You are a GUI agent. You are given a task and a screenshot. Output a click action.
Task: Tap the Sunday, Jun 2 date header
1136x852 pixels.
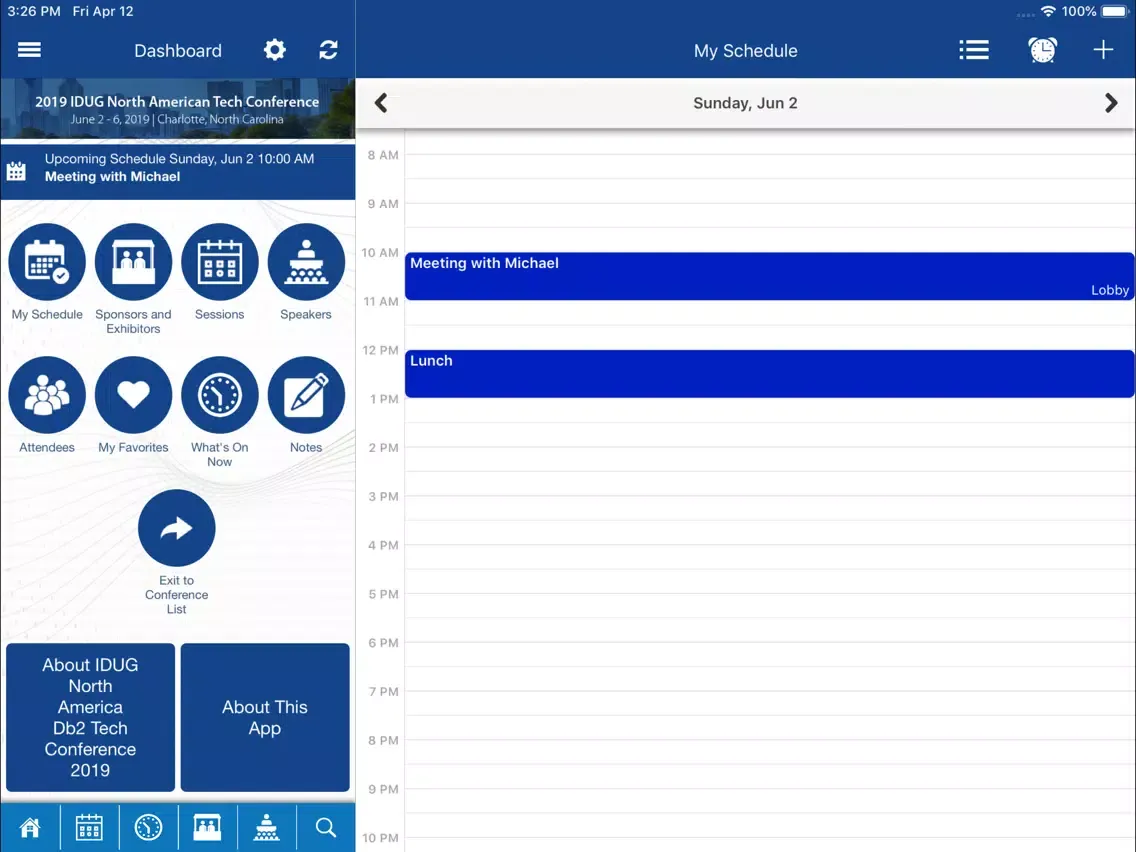click(745, 103)
